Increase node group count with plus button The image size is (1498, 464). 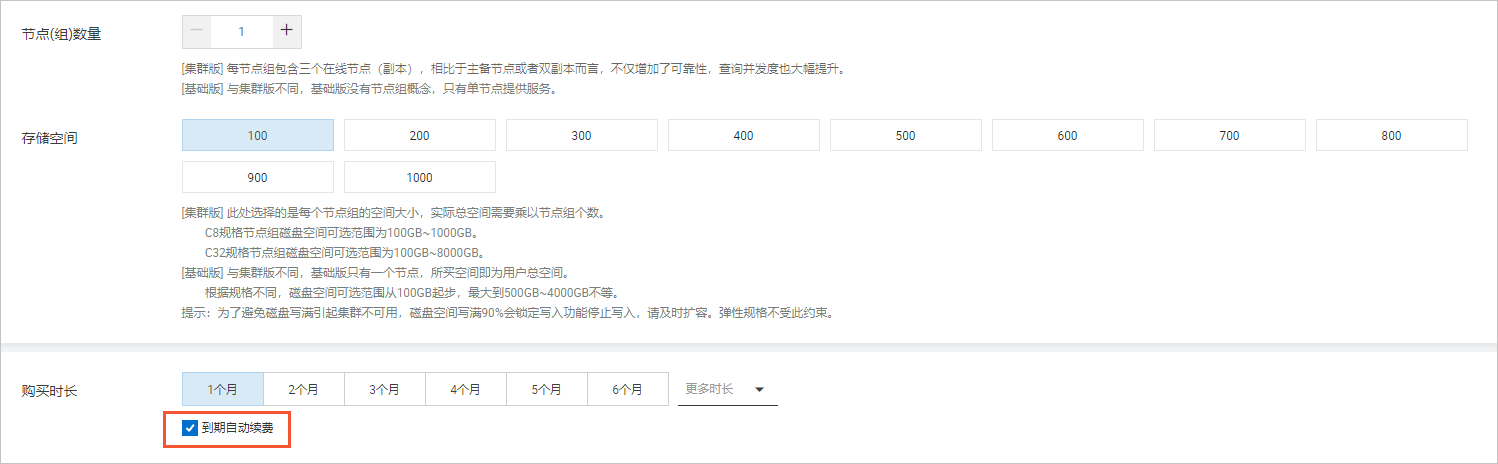(x=286, y=31)
